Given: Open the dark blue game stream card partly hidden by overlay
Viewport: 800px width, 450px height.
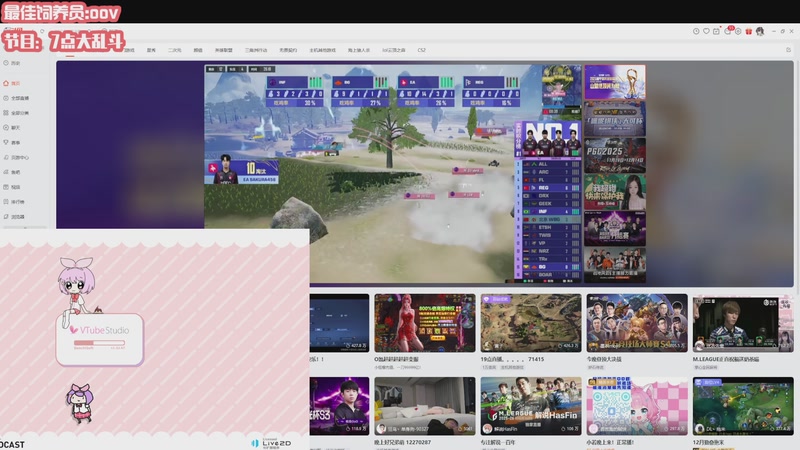Looking at the screenshot, I should [339, 323].
